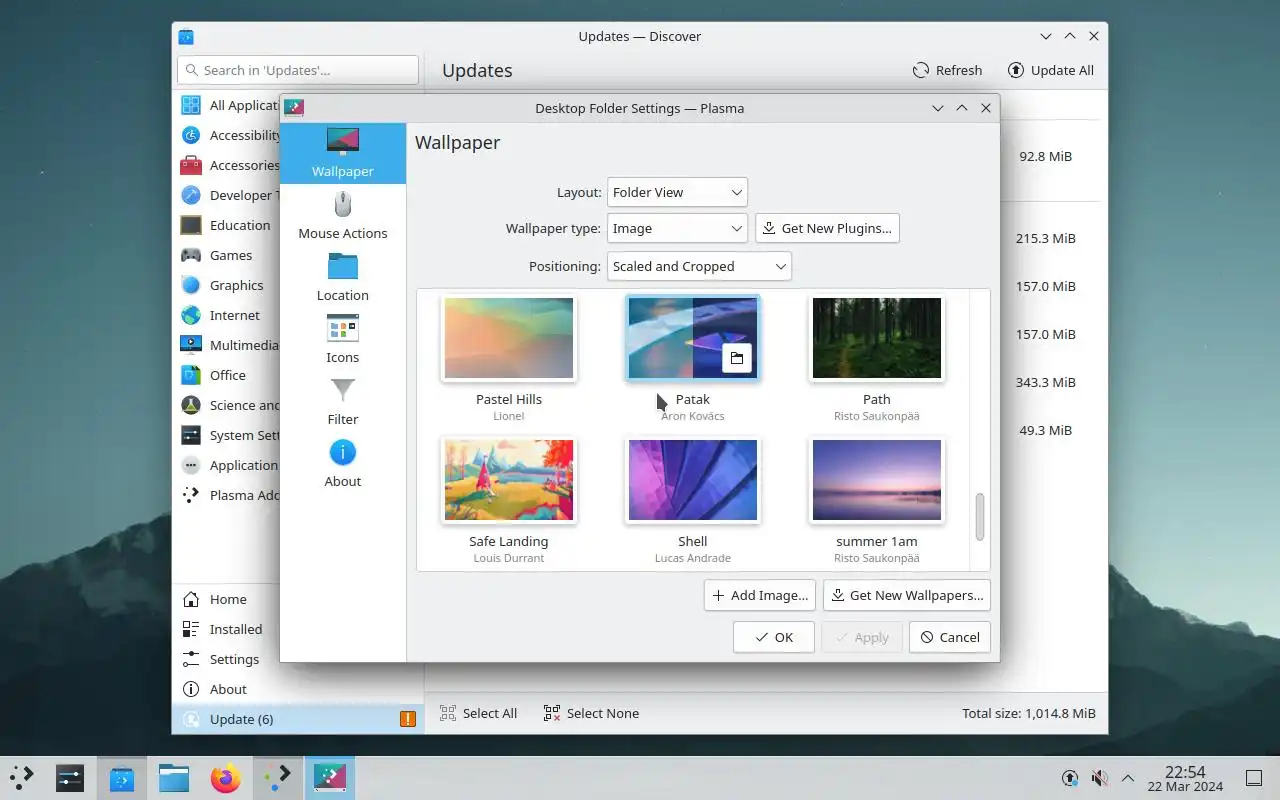Select the Safe Landing wallpaper thumbnail
1280x800 pixels.
point(509,480)
